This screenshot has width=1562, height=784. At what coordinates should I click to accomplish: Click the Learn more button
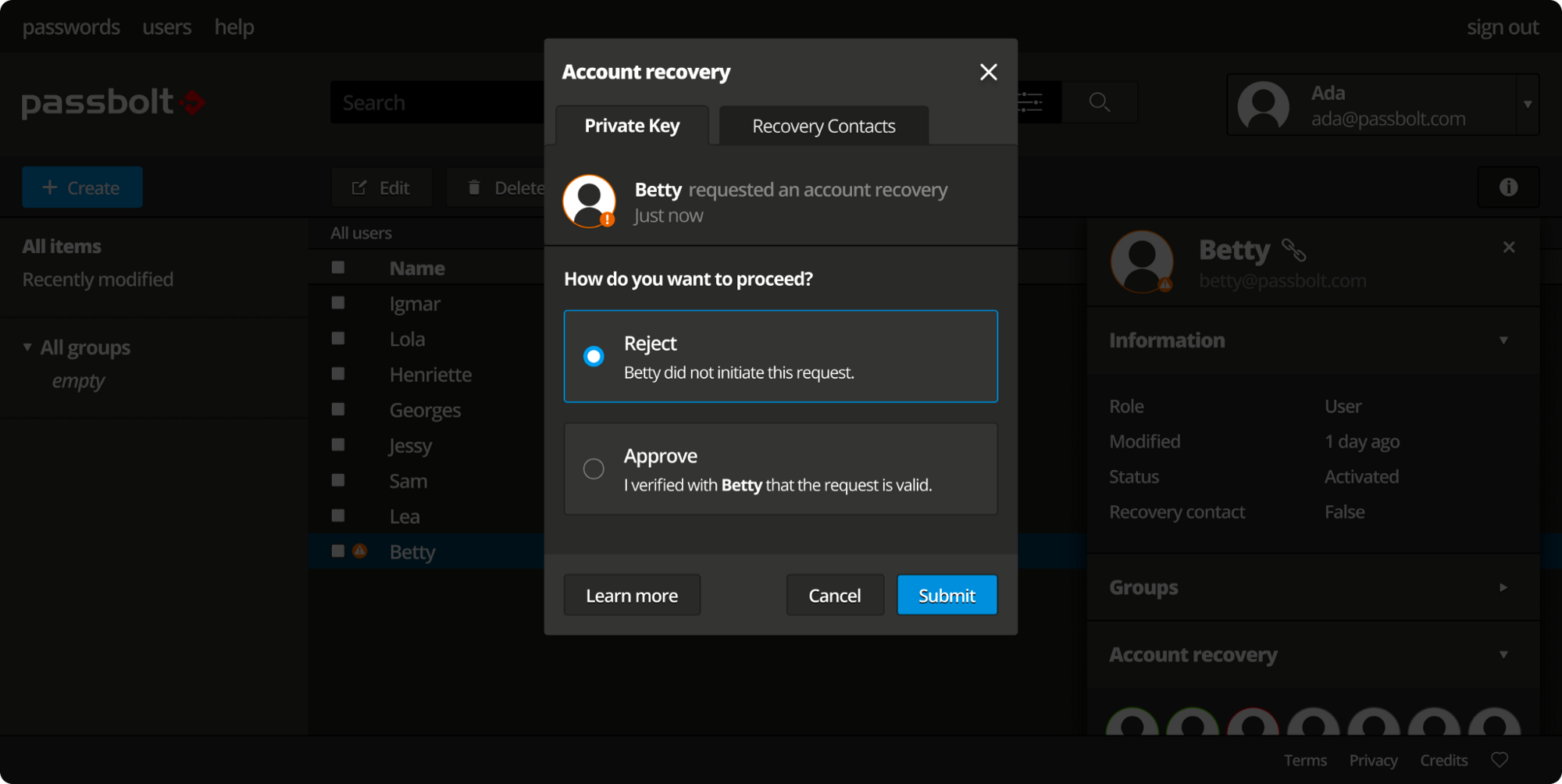tap(632, 595)
